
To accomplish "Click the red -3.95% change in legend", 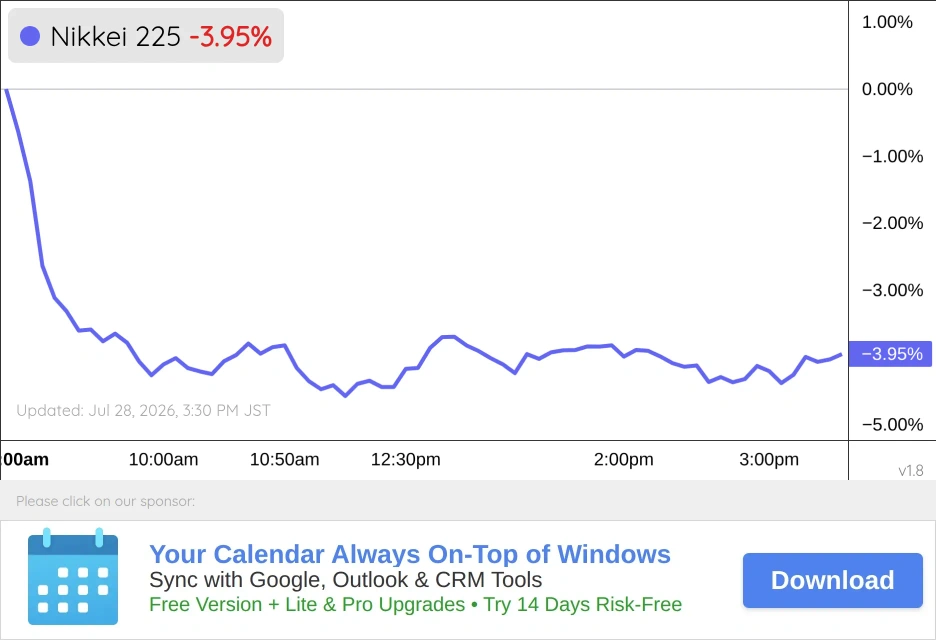I will point(230,36).
